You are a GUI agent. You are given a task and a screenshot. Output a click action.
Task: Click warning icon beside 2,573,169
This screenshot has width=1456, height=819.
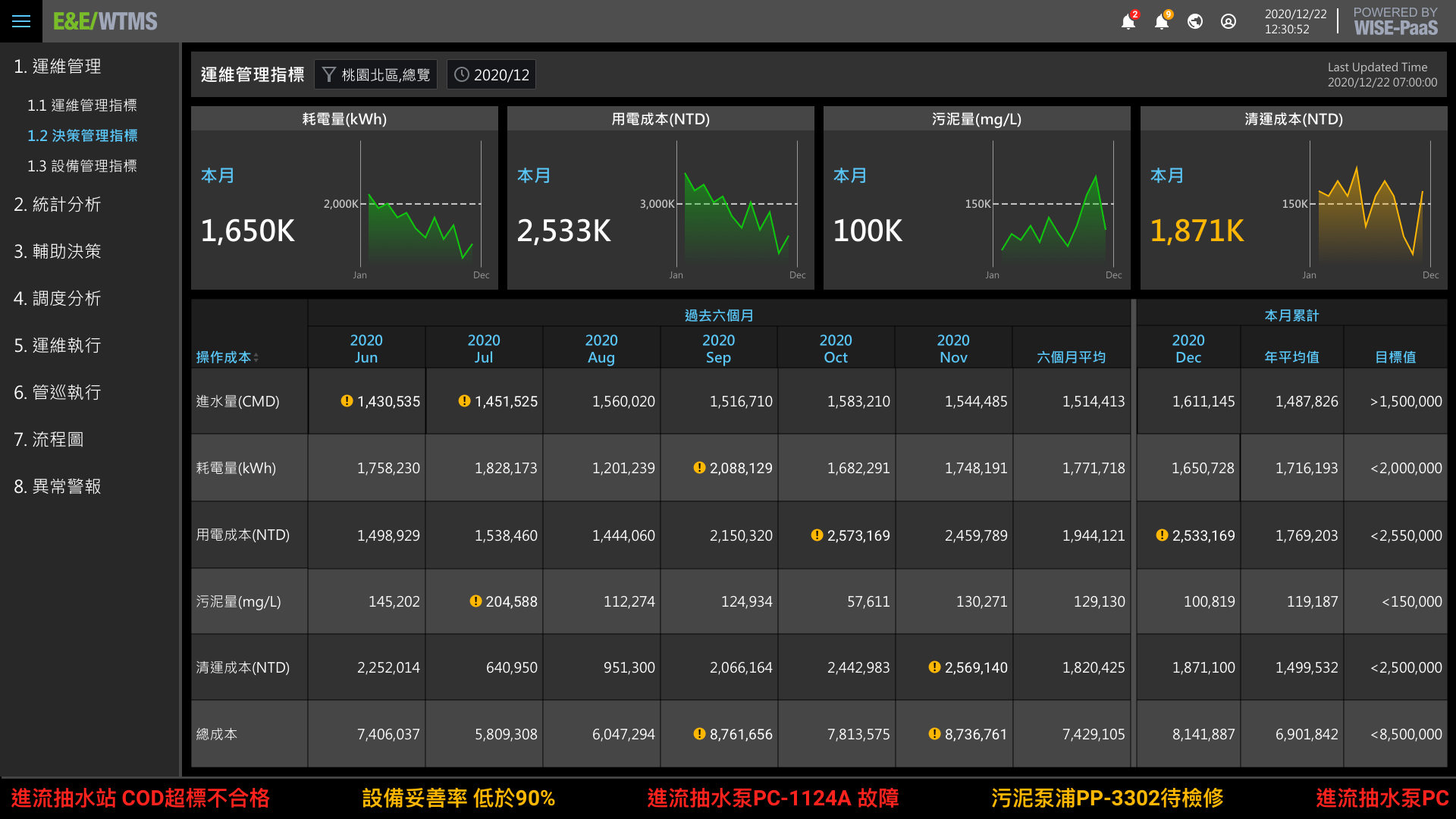click(817, 535)
